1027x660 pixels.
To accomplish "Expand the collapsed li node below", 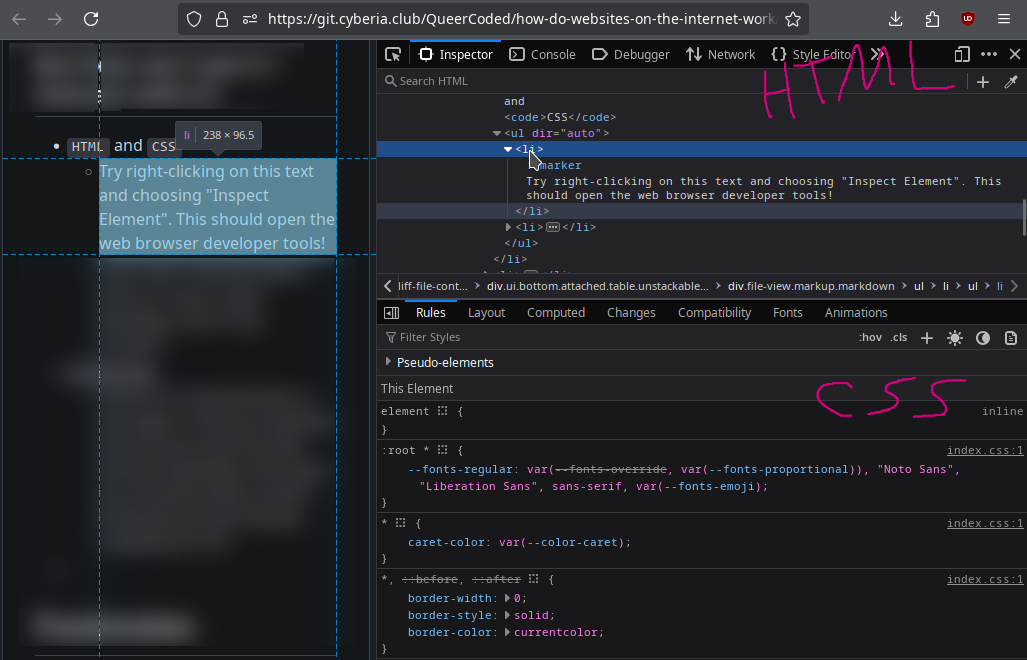I will [508, 227].
